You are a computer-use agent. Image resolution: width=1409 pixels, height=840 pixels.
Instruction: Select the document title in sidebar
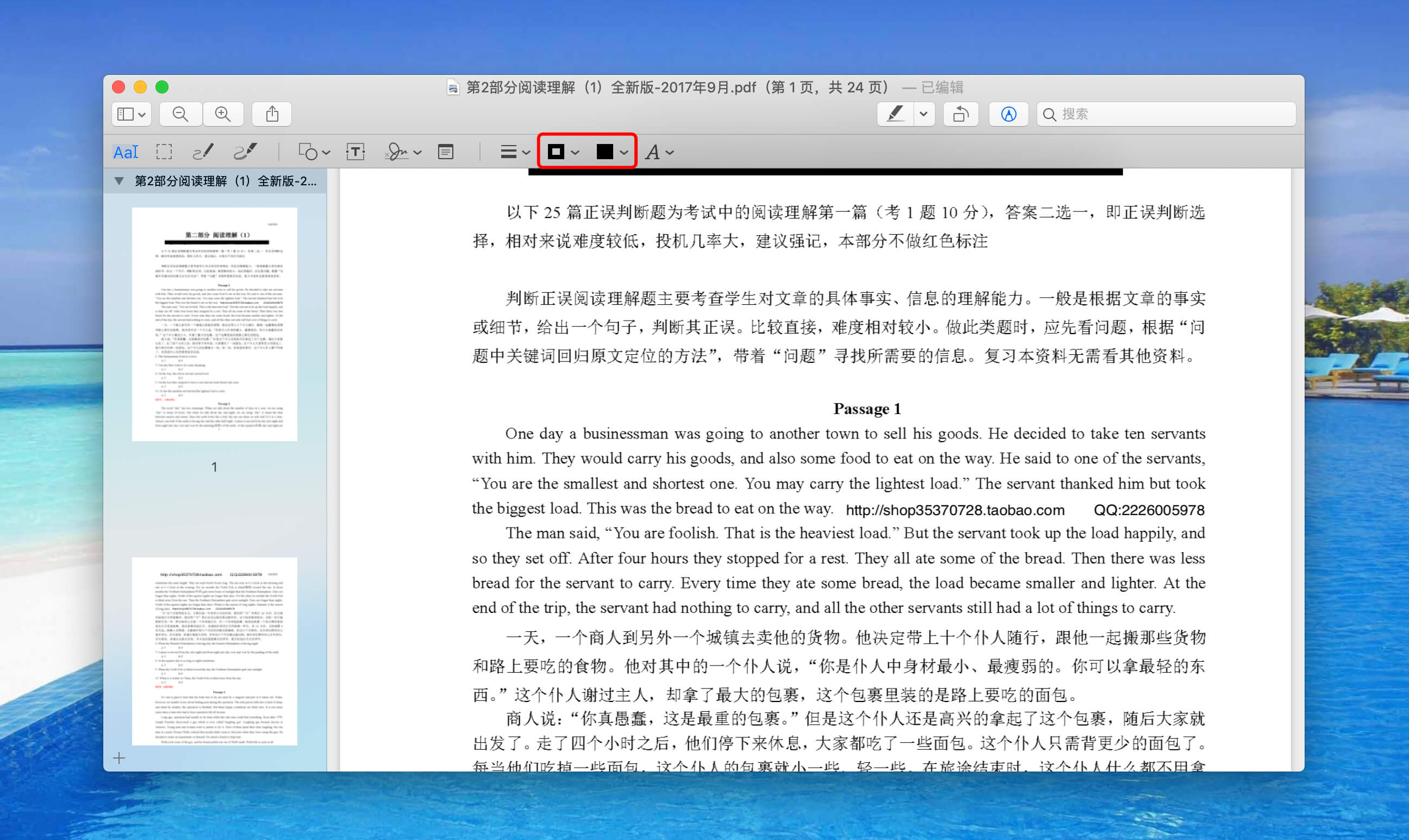tap(226, 181)
